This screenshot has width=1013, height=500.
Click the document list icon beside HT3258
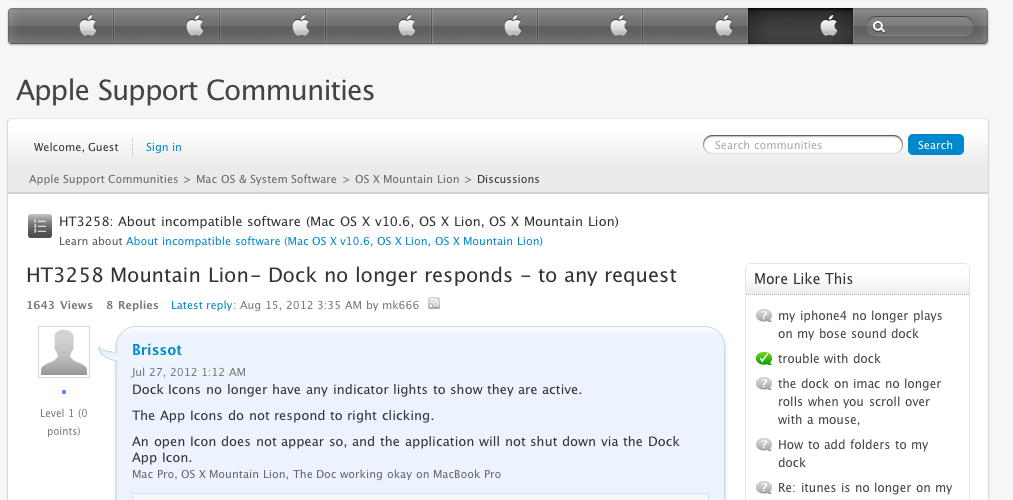[x=40, y=226]
